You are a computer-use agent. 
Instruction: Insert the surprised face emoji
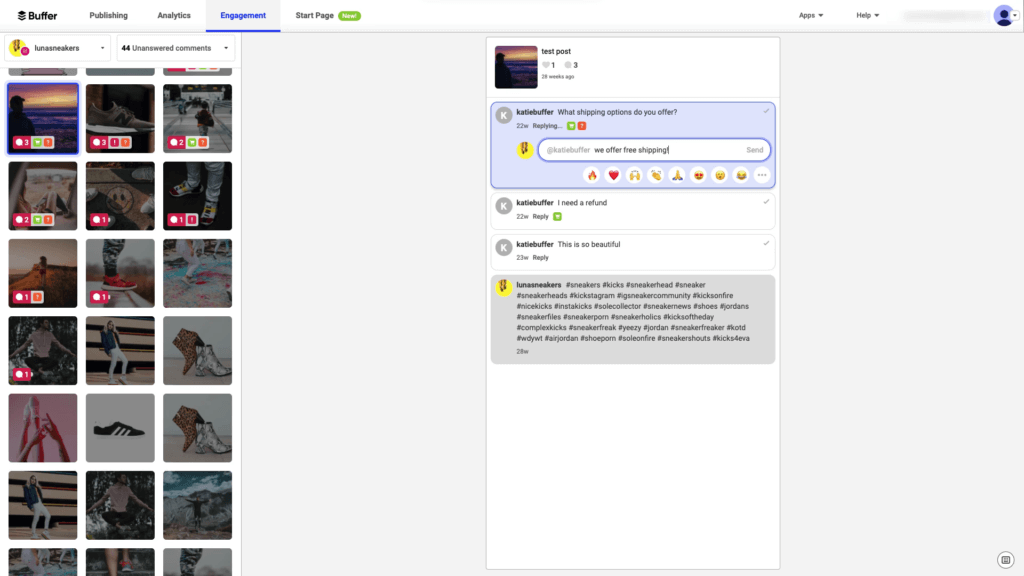(x=720, y=175)
